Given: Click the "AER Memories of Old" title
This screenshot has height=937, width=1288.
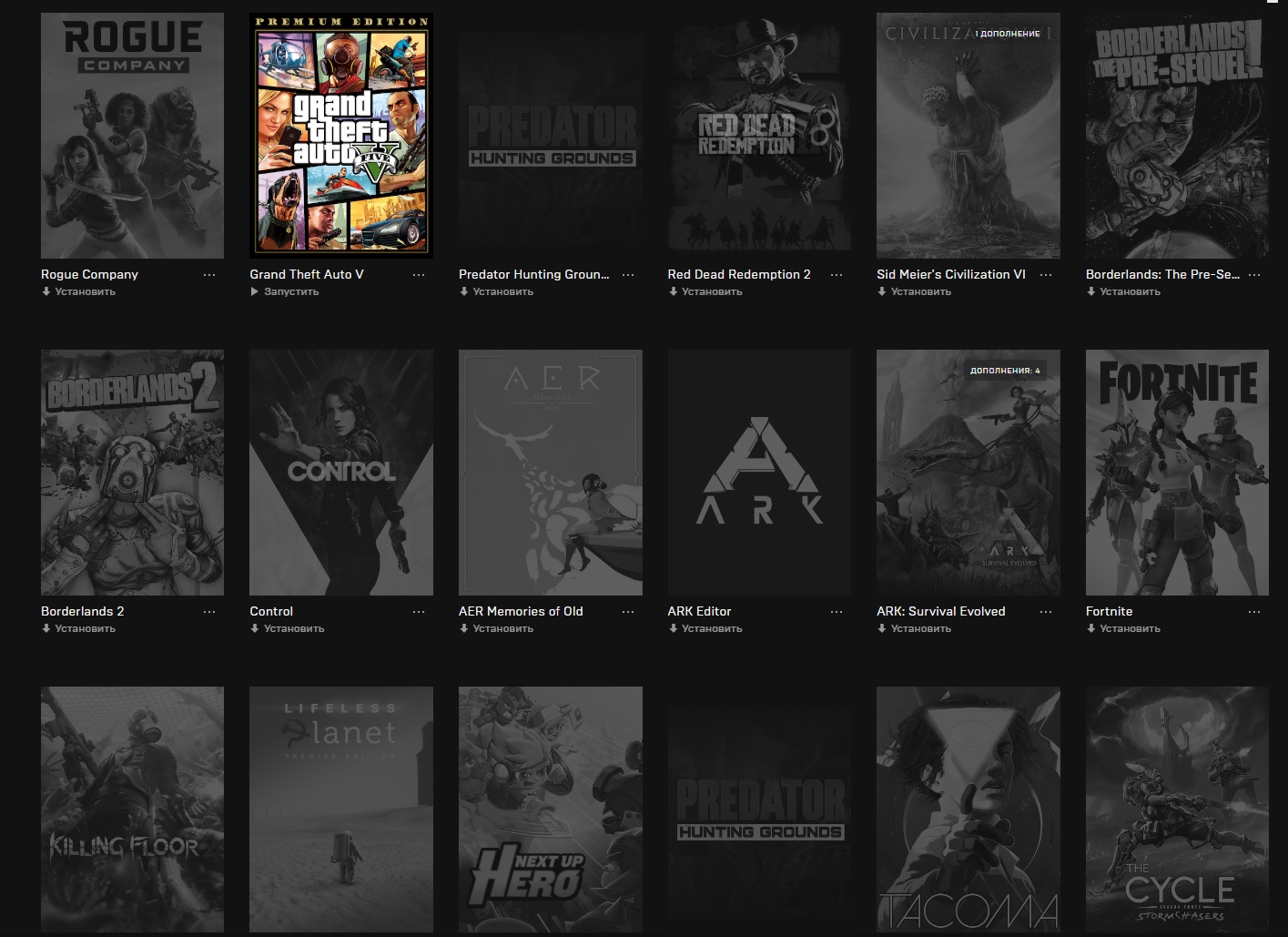Looking at the screenshot, I should (x=521, y=611).
